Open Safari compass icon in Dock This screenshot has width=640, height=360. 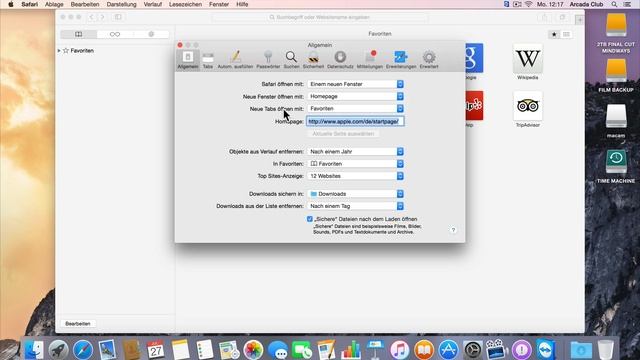83,350
